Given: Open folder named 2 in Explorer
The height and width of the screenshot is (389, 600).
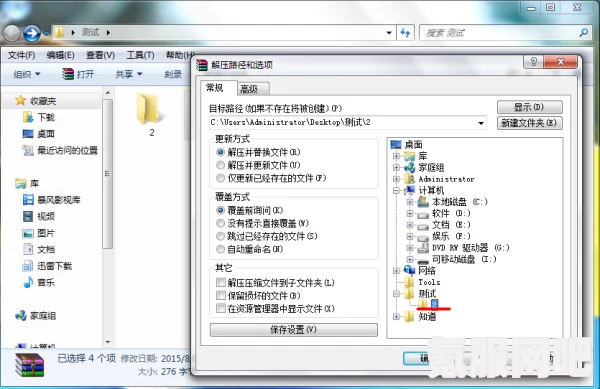Looking at the screenshot, I should [x=152, y=115].
